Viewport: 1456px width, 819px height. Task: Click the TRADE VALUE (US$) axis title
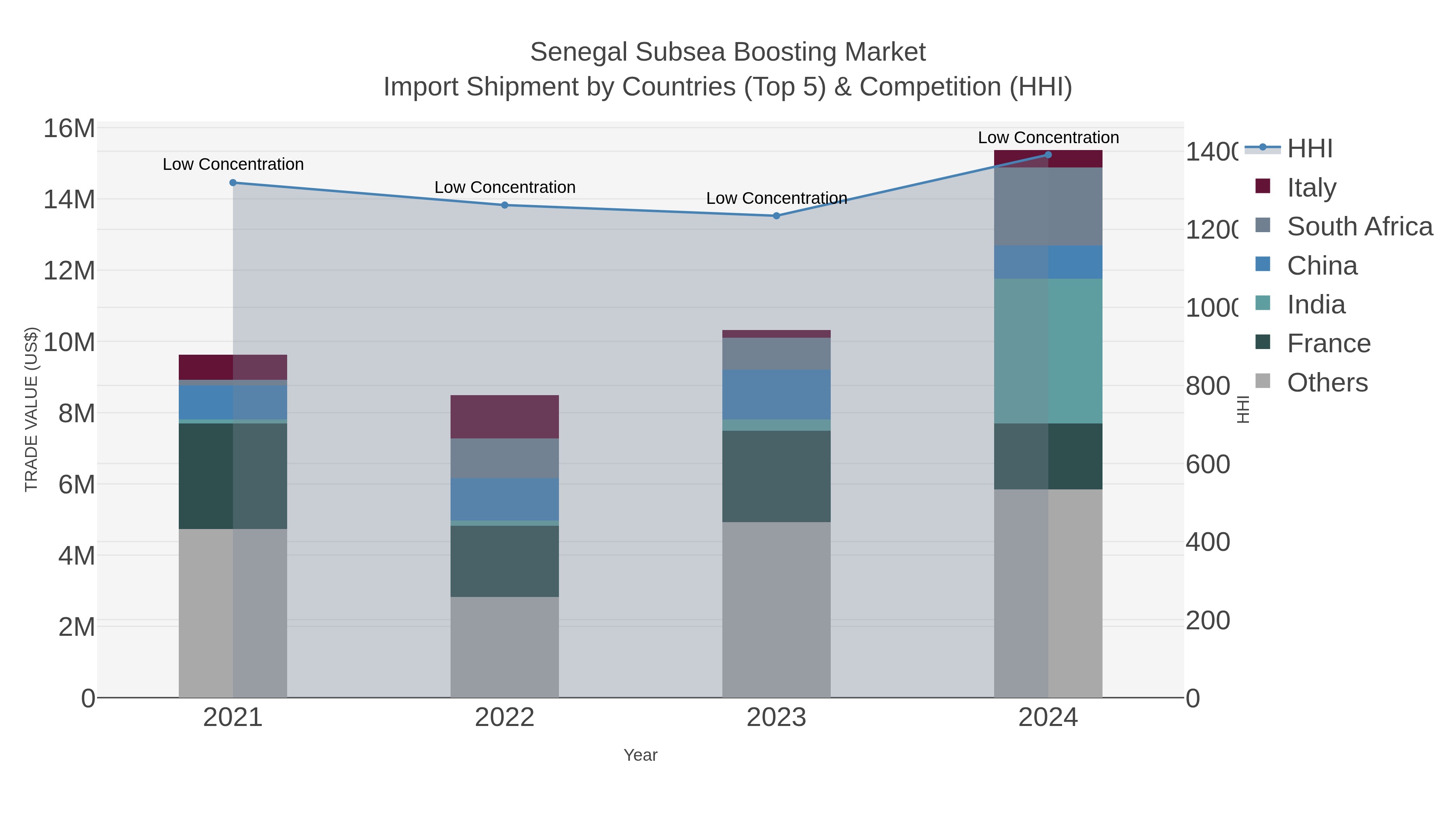32,409
